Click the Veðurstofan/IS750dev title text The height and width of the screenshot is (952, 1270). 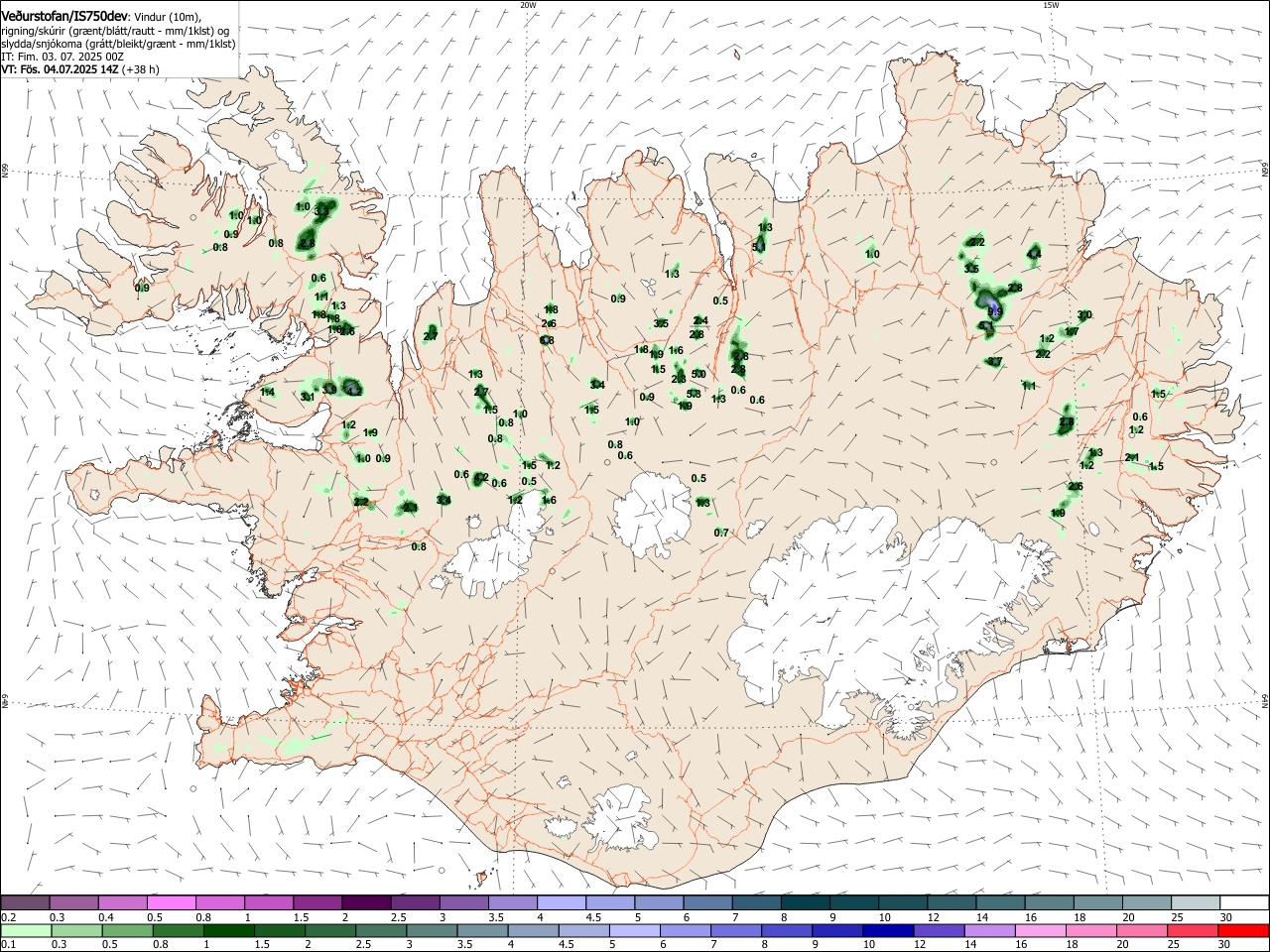coord(64,17)
